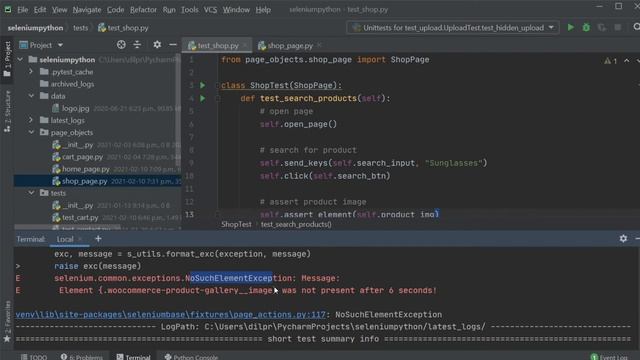Click the Search Everywhere magnifier icon
This screenshot has height=360, width=640.
click(x=636, y=27)
